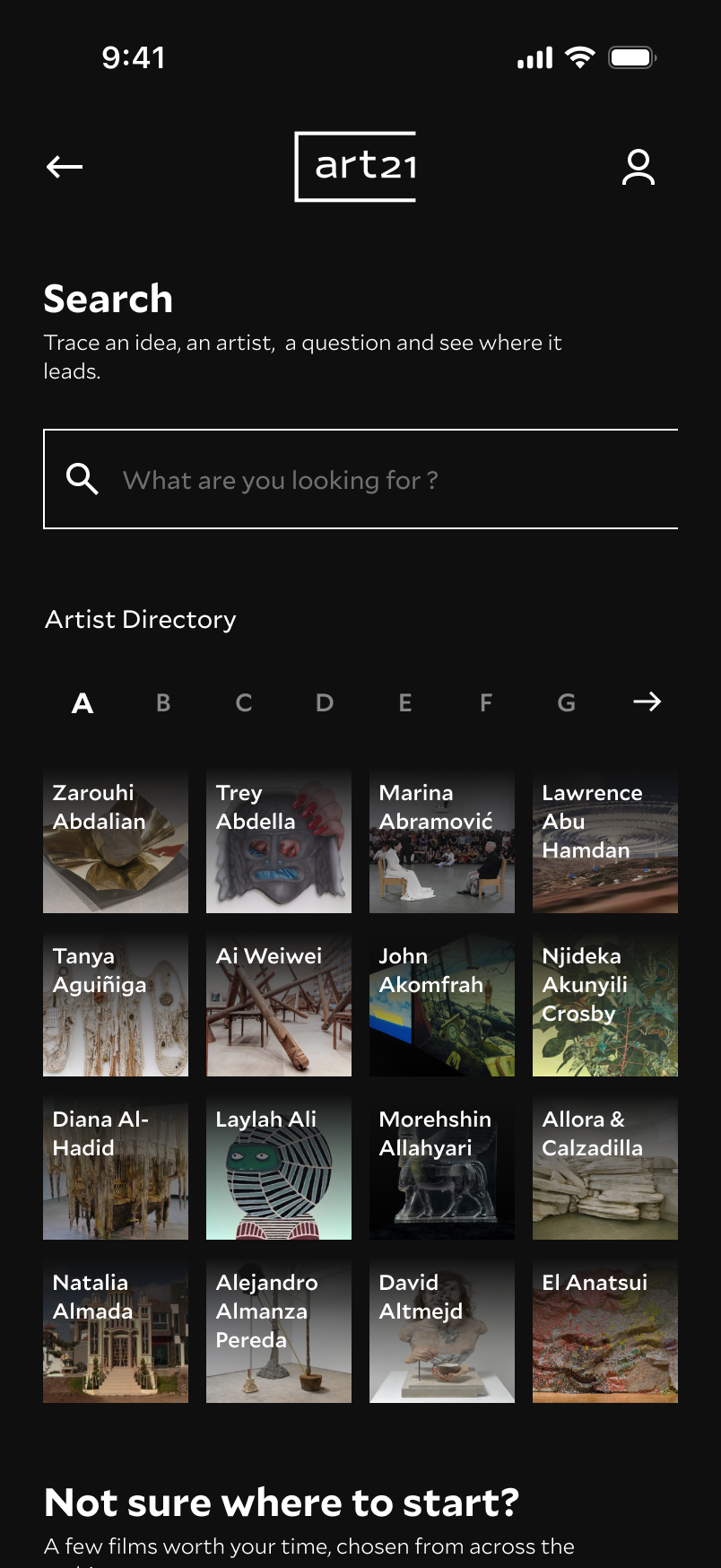Open the user profile icon
The width and height of the screenshot is (721, 1568).
(638, 168)
